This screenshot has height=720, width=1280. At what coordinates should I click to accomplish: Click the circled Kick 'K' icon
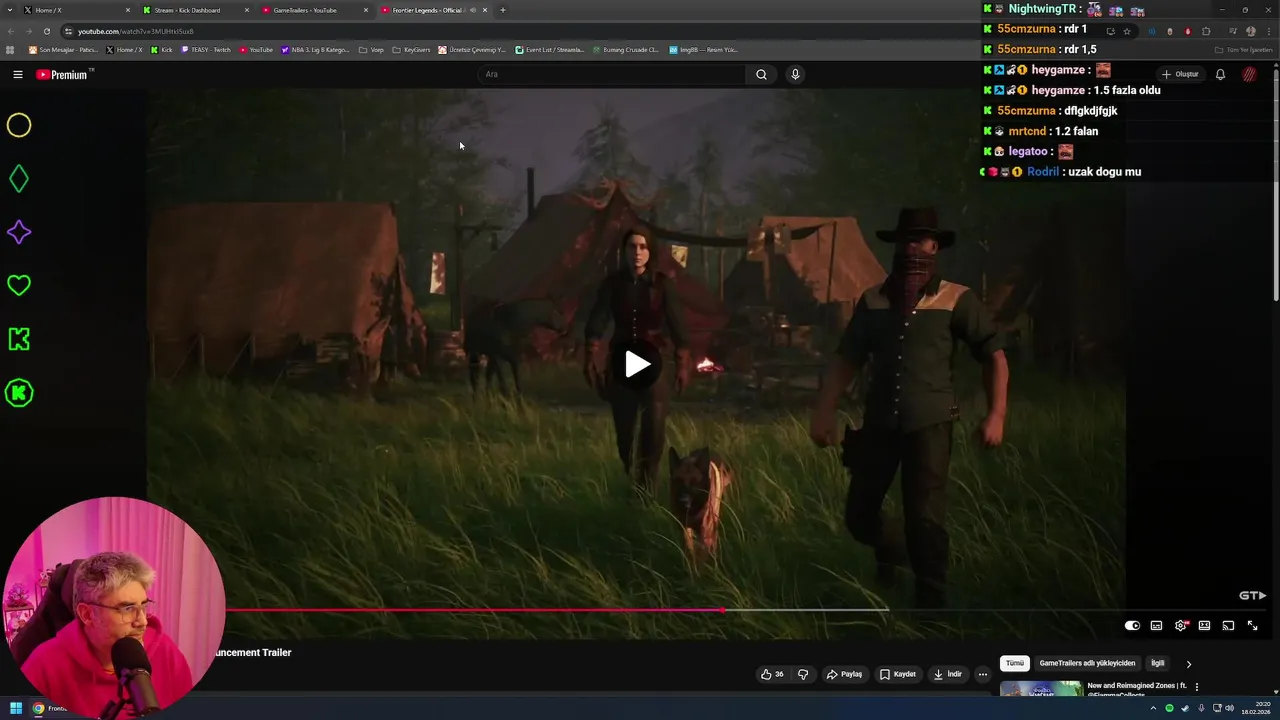coord(19,393)
